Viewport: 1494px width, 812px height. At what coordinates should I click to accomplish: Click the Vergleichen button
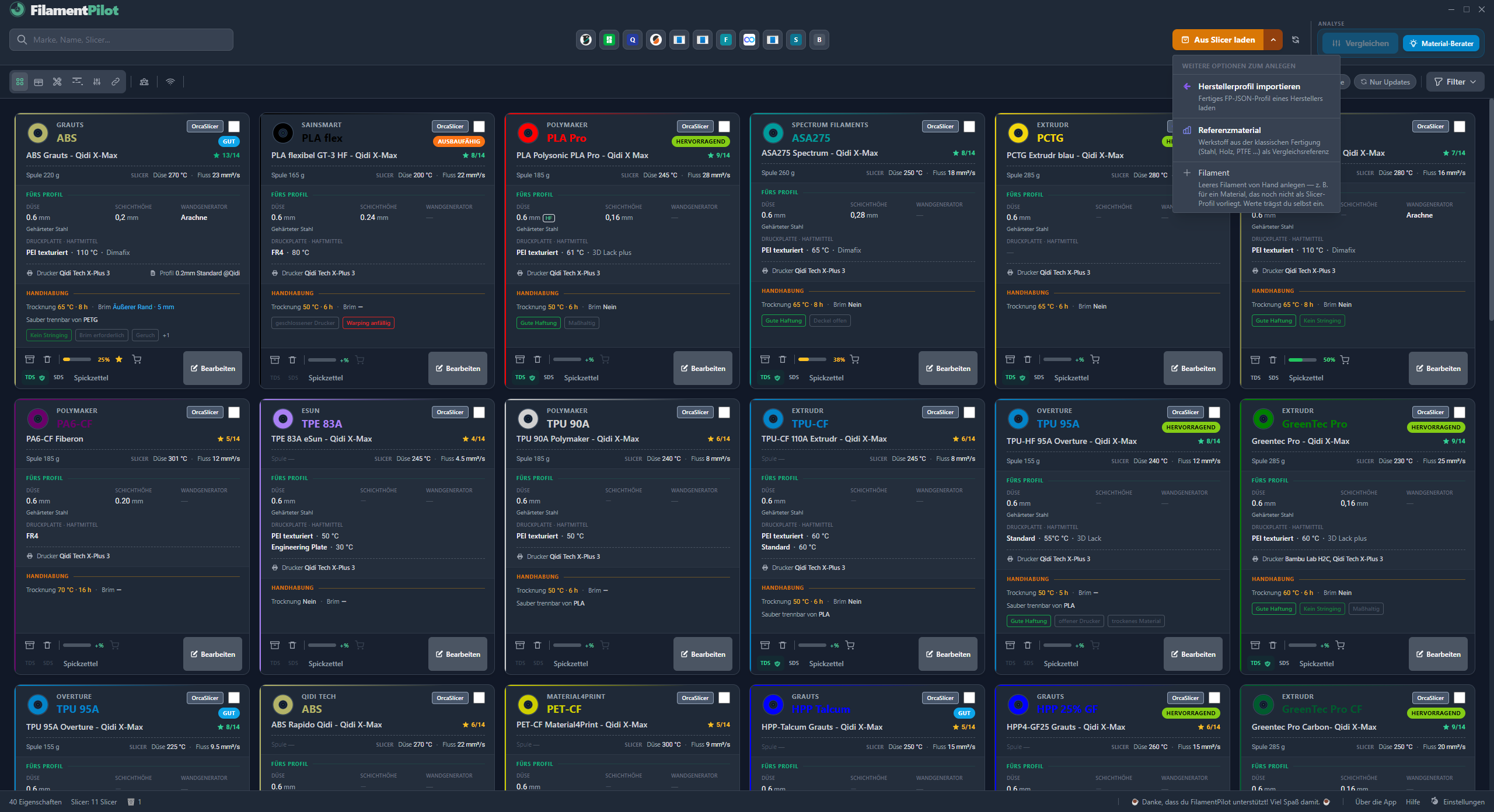click(x=1360, y=43)
